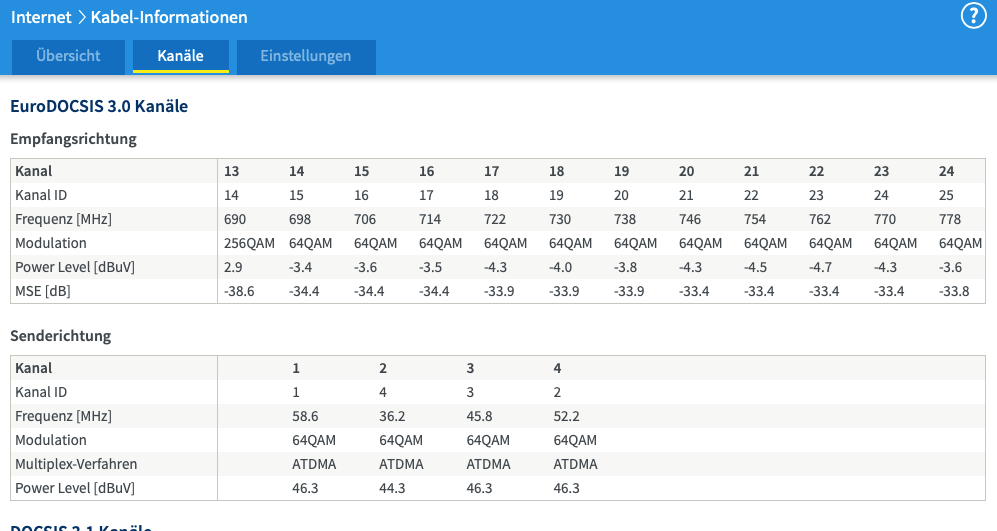Open the help question mark icon
Viewport: 997px width, 531px height.
pyautogui.click(x=973, y=16)
